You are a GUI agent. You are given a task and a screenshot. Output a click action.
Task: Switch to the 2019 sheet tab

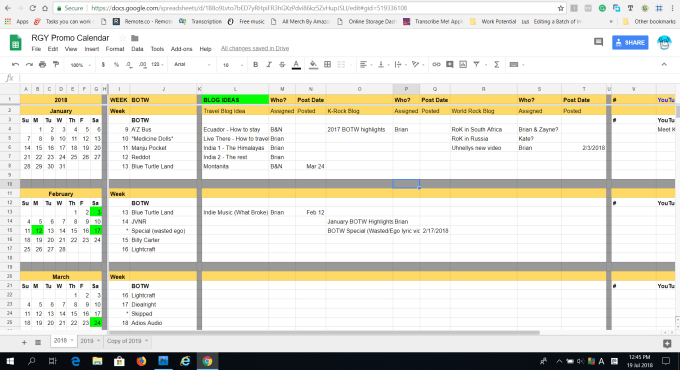pyautogui.click(x=90, y=341)
